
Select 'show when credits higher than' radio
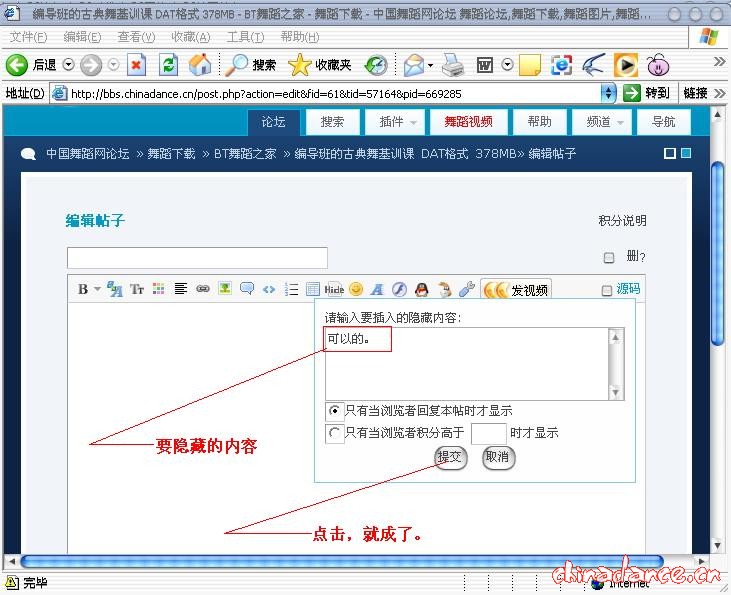click(x=334, y=433)
